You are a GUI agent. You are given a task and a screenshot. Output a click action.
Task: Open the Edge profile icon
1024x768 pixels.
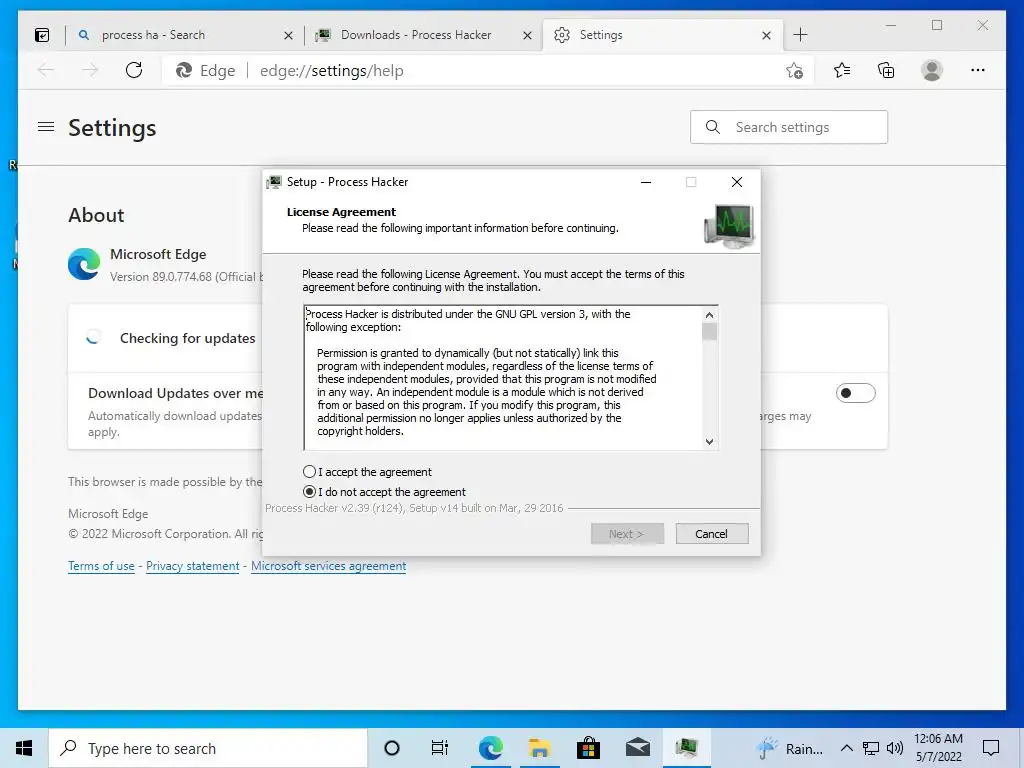(x=932, y=70)
